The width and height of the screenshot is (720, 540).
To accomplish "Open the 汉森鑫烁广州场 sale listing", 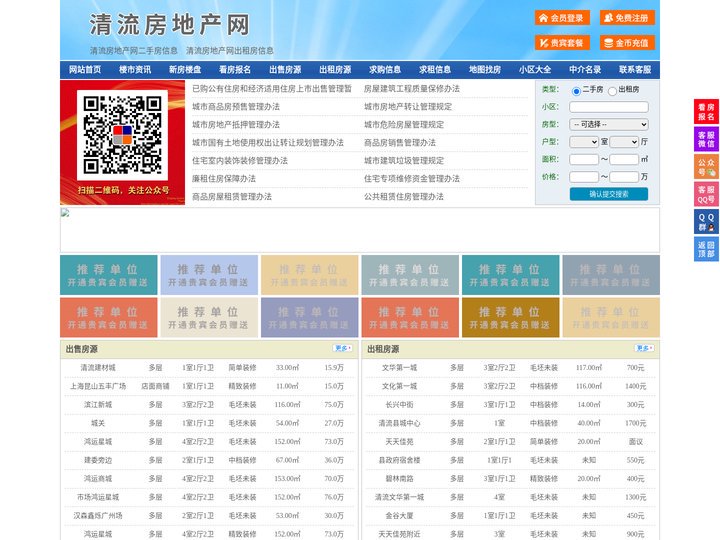I will point(98,516).
